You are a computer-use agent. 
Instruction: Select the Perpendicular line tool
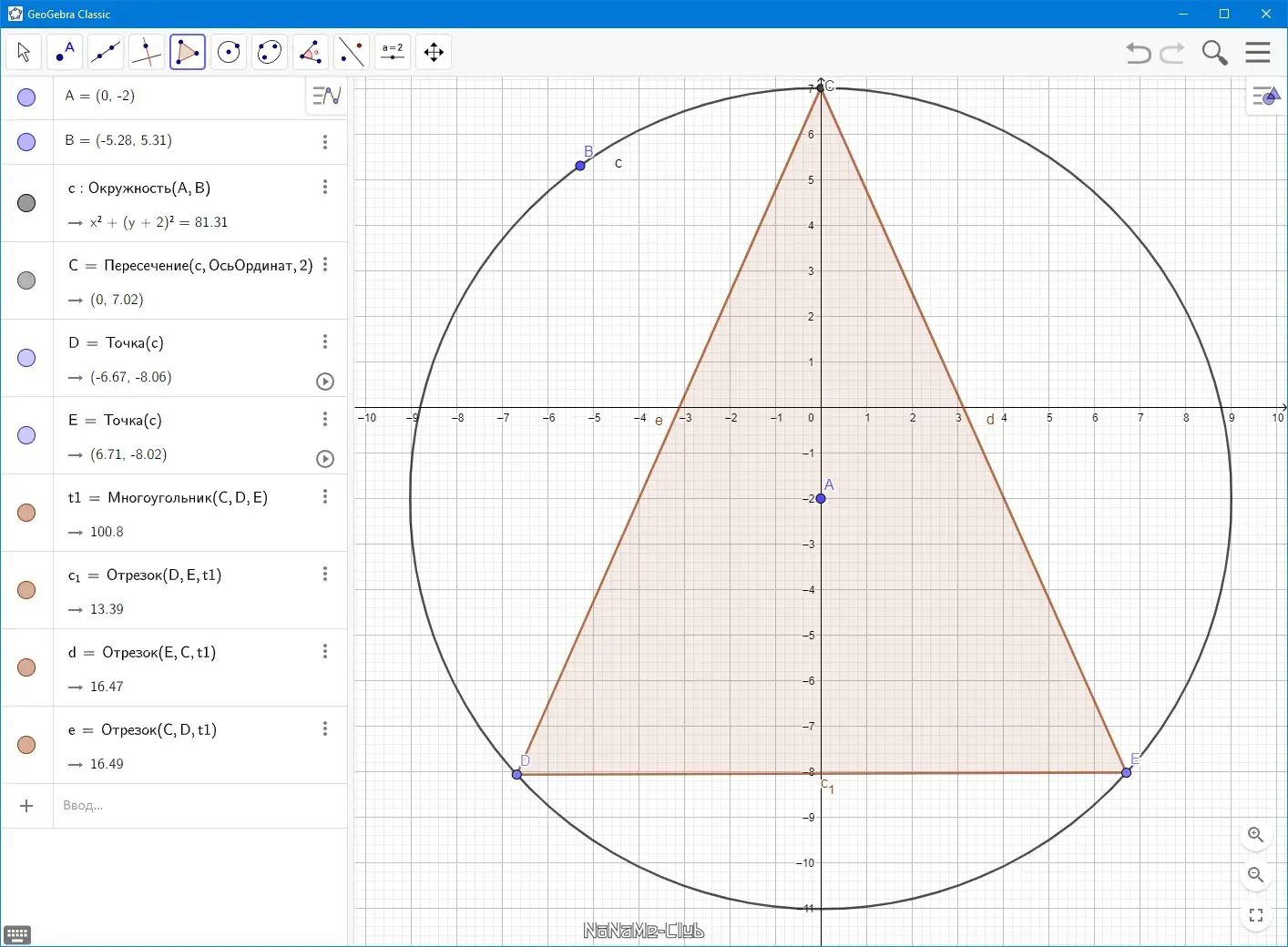coord(147,52)
